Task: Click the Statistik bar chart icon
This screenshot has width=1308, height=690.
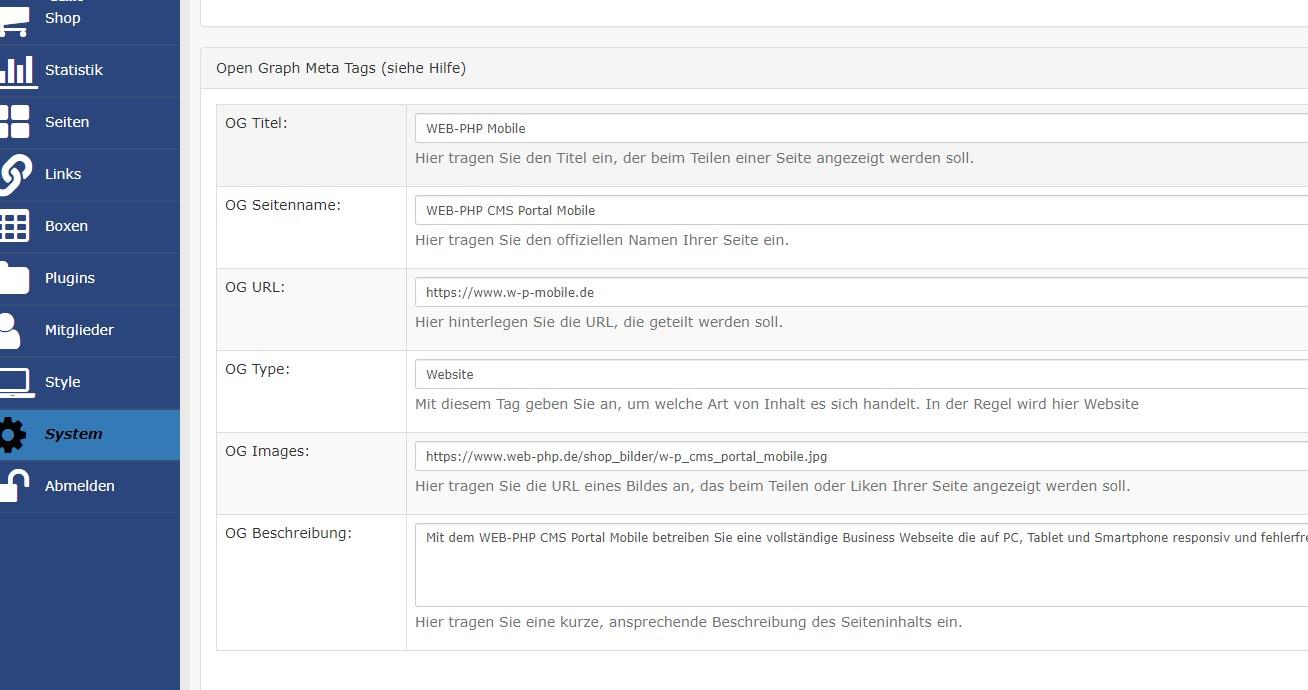Action: coord(16,71)
